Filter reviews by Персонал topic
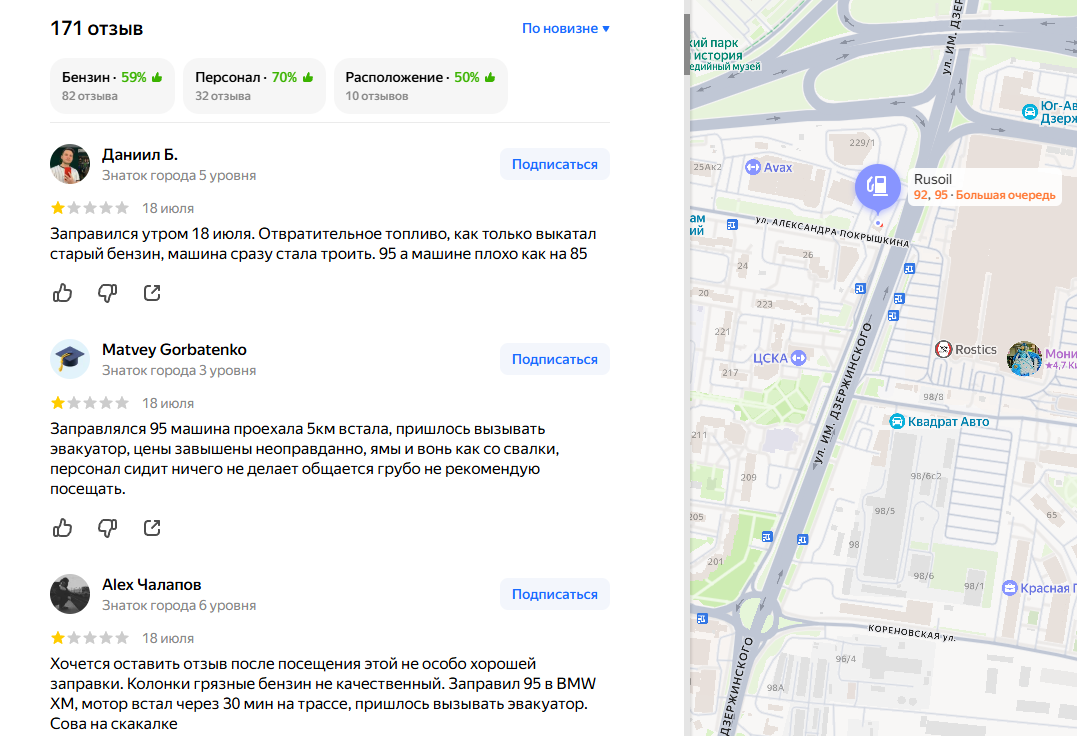 point(254,86)
